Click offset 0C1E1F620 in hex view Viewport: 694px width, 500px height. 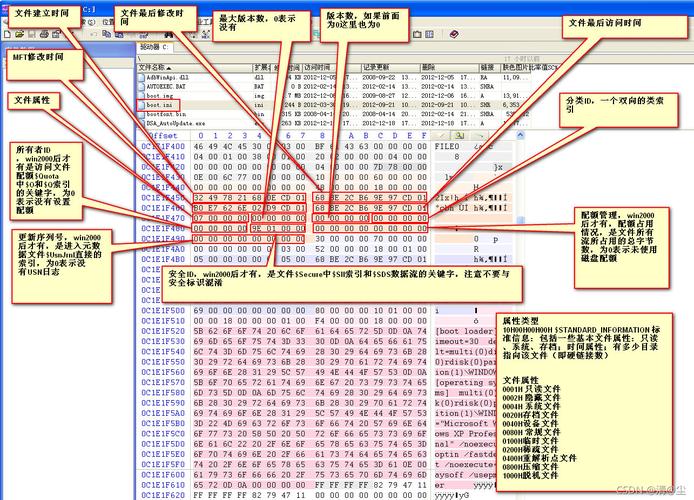click(x=163, y=495)
